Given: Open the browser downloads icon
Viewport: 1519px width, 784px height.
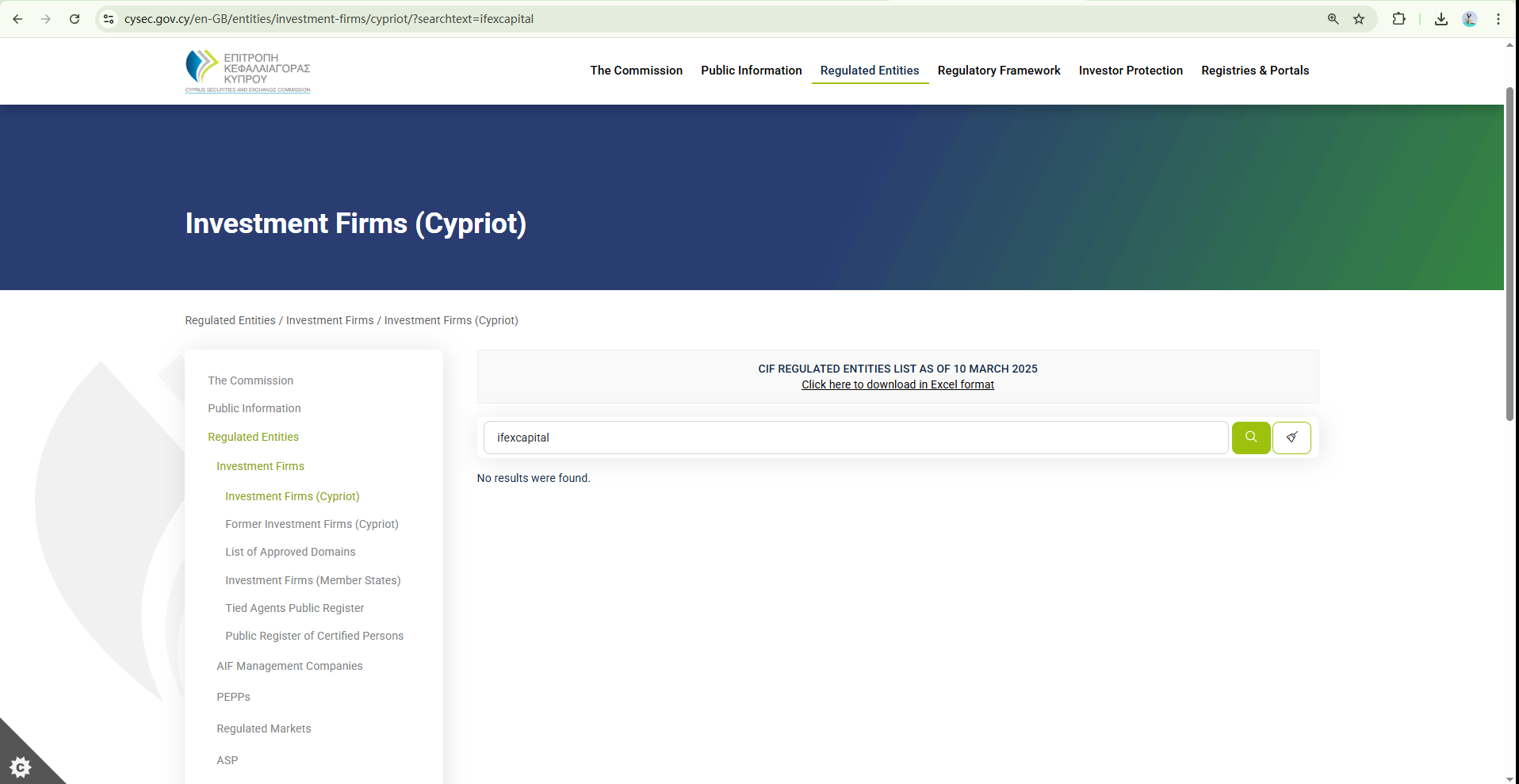Looking at the screenshot, I should (1441, 19).
